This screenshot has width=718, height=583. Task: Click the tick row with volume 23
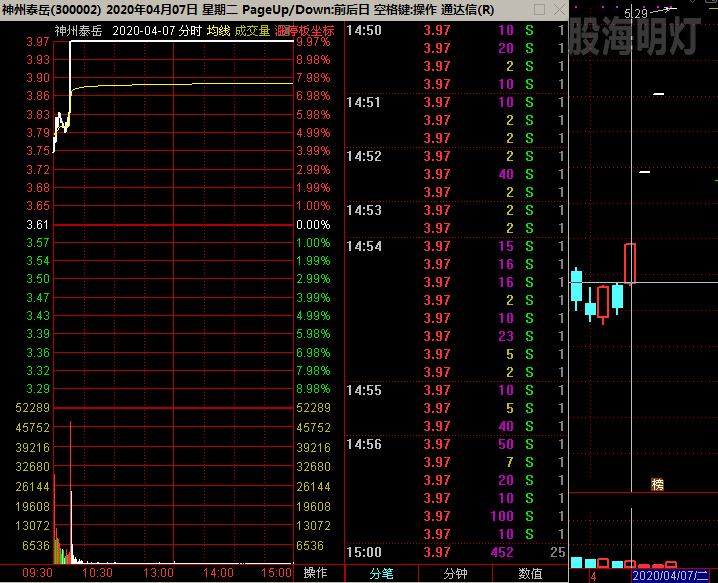point(456,336)
